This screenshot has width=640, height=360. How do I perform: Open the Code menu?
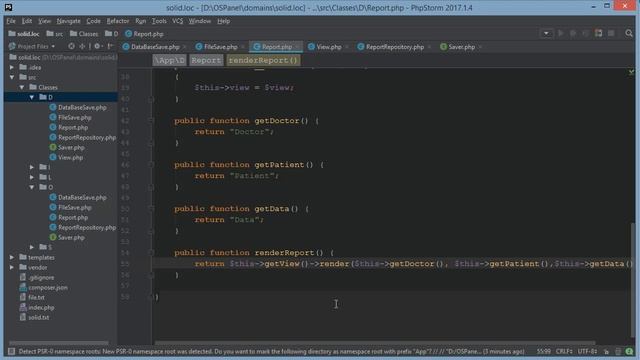click(93, 21)
